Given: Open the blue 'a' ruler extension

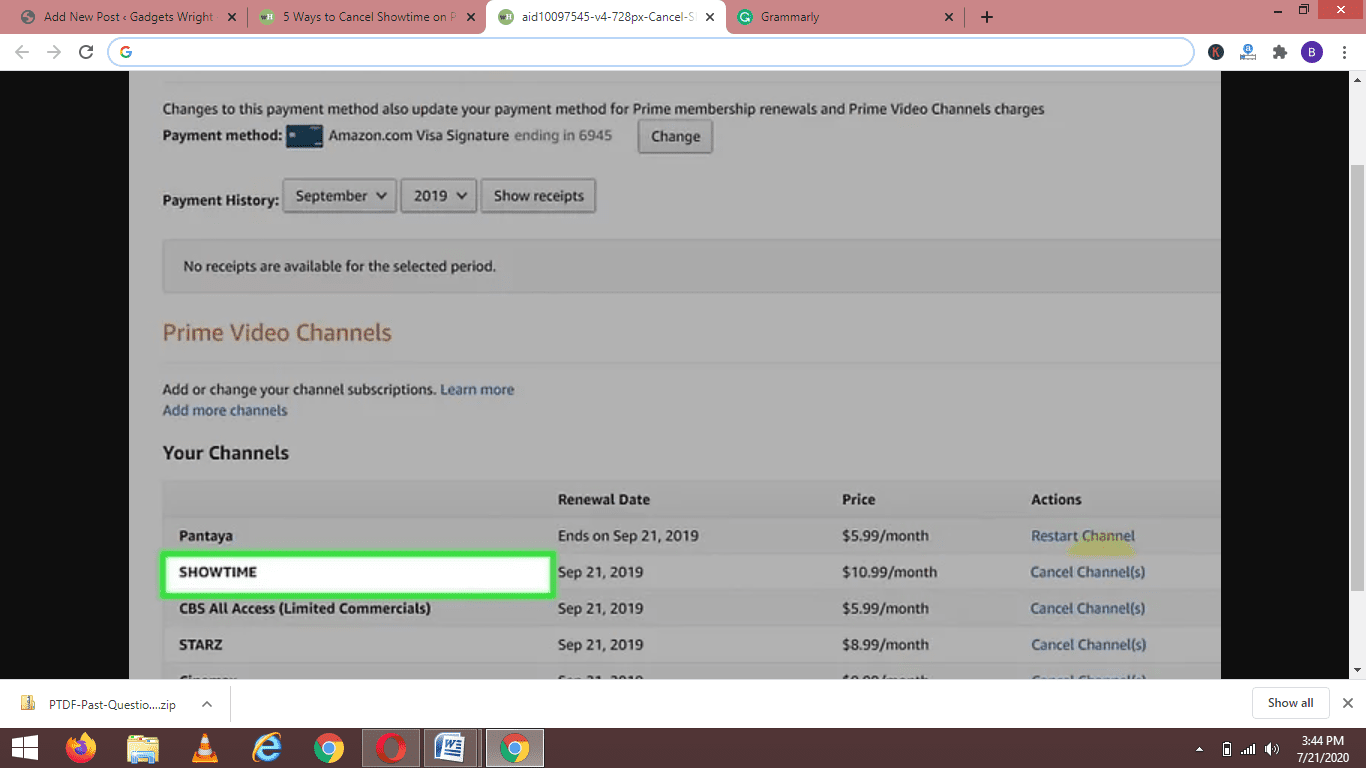Looking at the screenshot, I should [x=1248, y=52].
